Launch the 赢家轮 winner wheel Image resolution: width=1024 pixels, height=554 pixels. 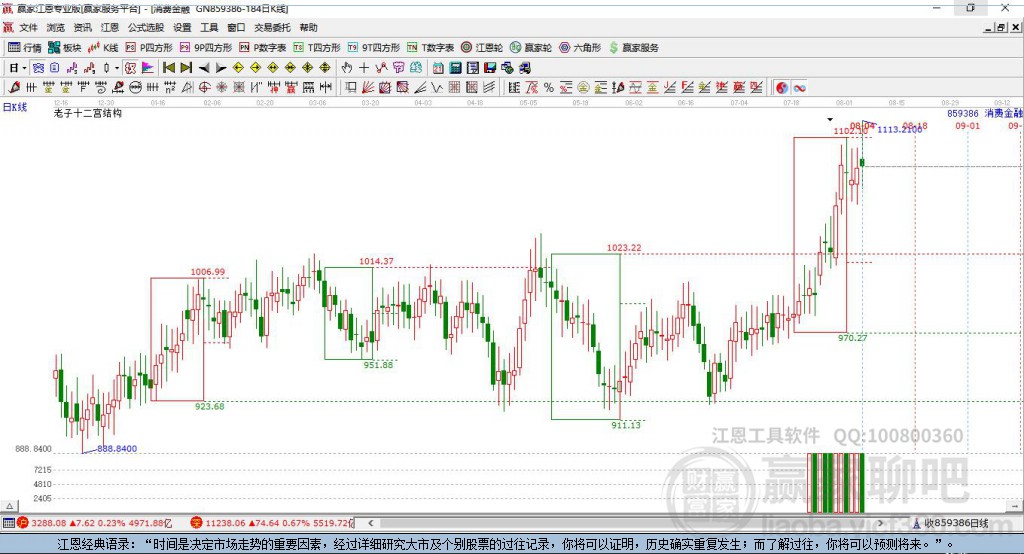[x=531, y=48]
